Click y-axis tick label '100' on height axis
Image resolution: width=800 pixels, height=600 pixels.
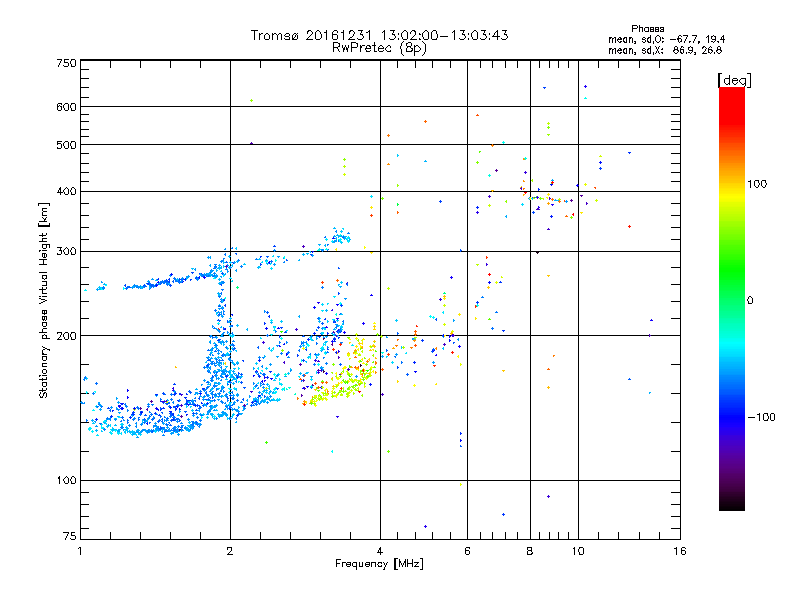[66, 481]
